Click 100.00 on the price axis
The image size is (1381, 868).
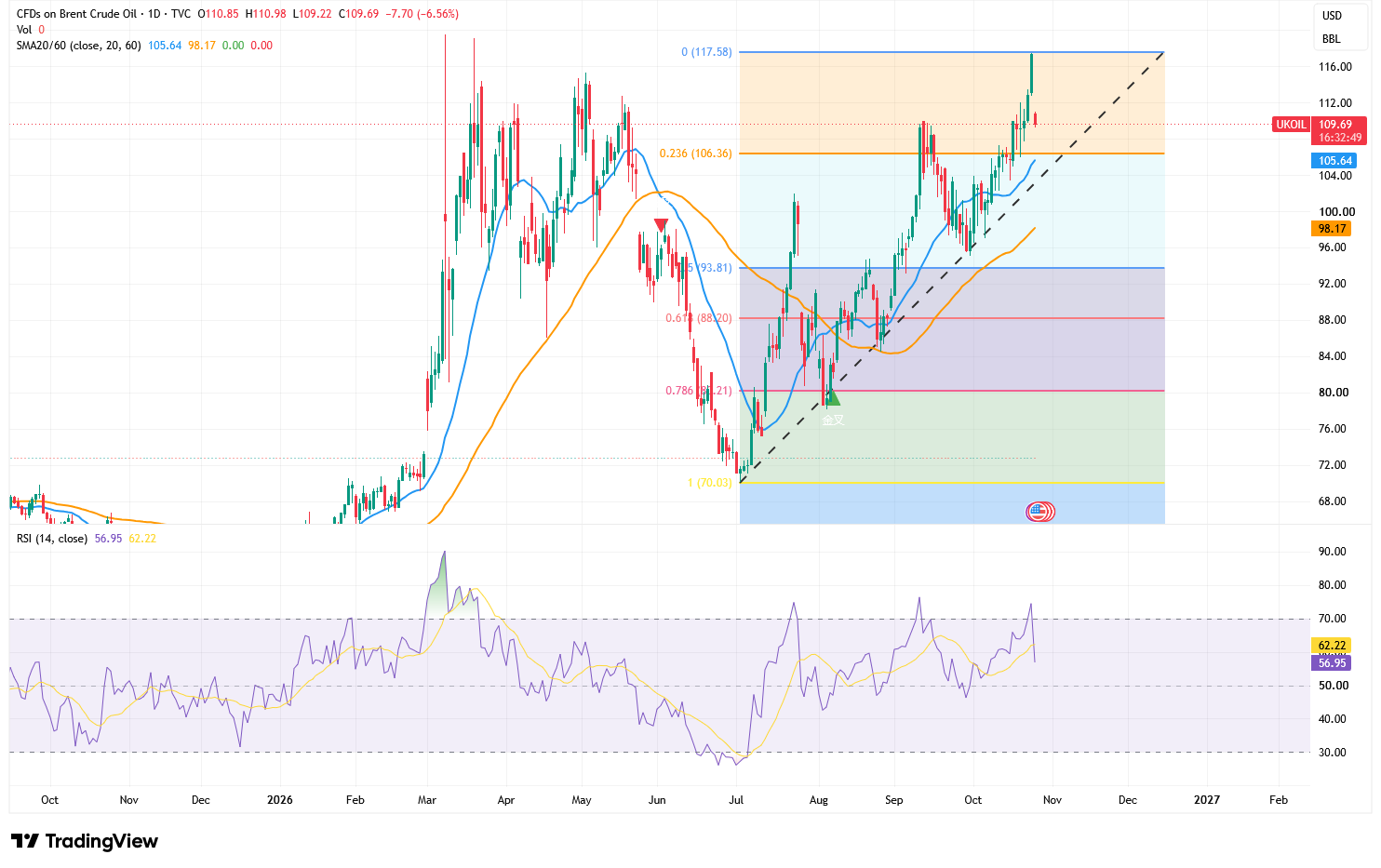1337,212
